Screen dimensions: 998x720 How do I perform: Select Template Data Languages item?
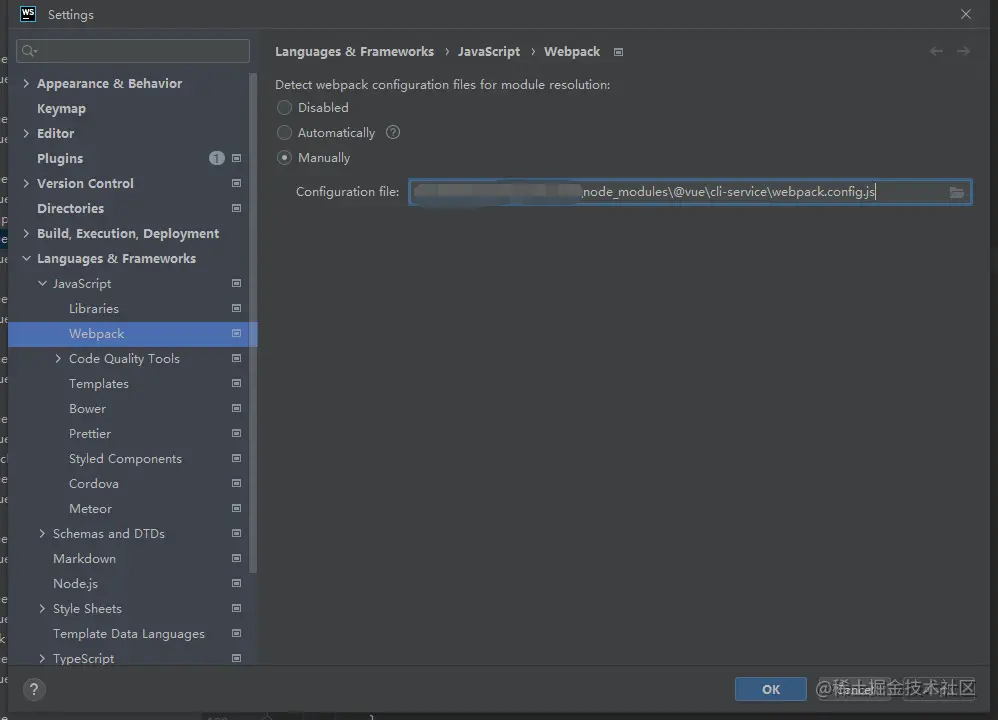[129, 633]
